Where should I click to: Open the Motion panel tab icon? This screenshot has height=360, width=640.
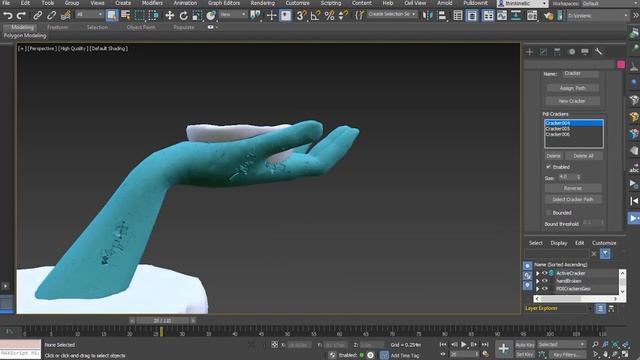point(571,52)
